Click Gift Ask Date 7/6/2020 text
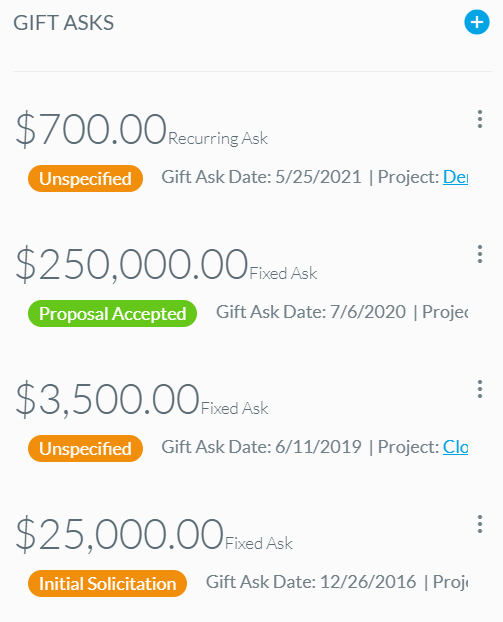Viewport: 503px width, 622px height. click(x=311, y=312)
